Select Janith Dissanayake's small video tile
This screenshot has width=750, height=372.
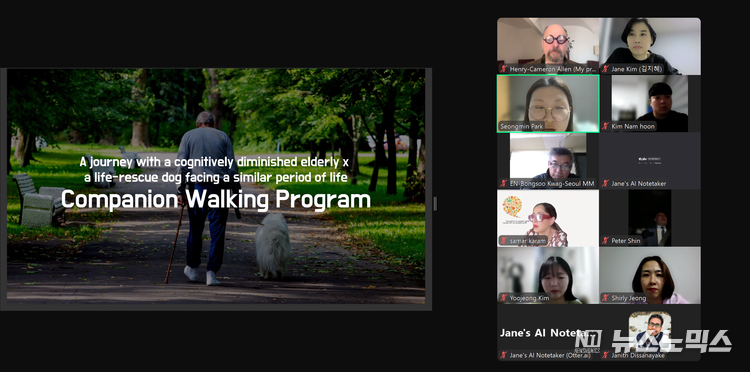[x=650, y=332]
